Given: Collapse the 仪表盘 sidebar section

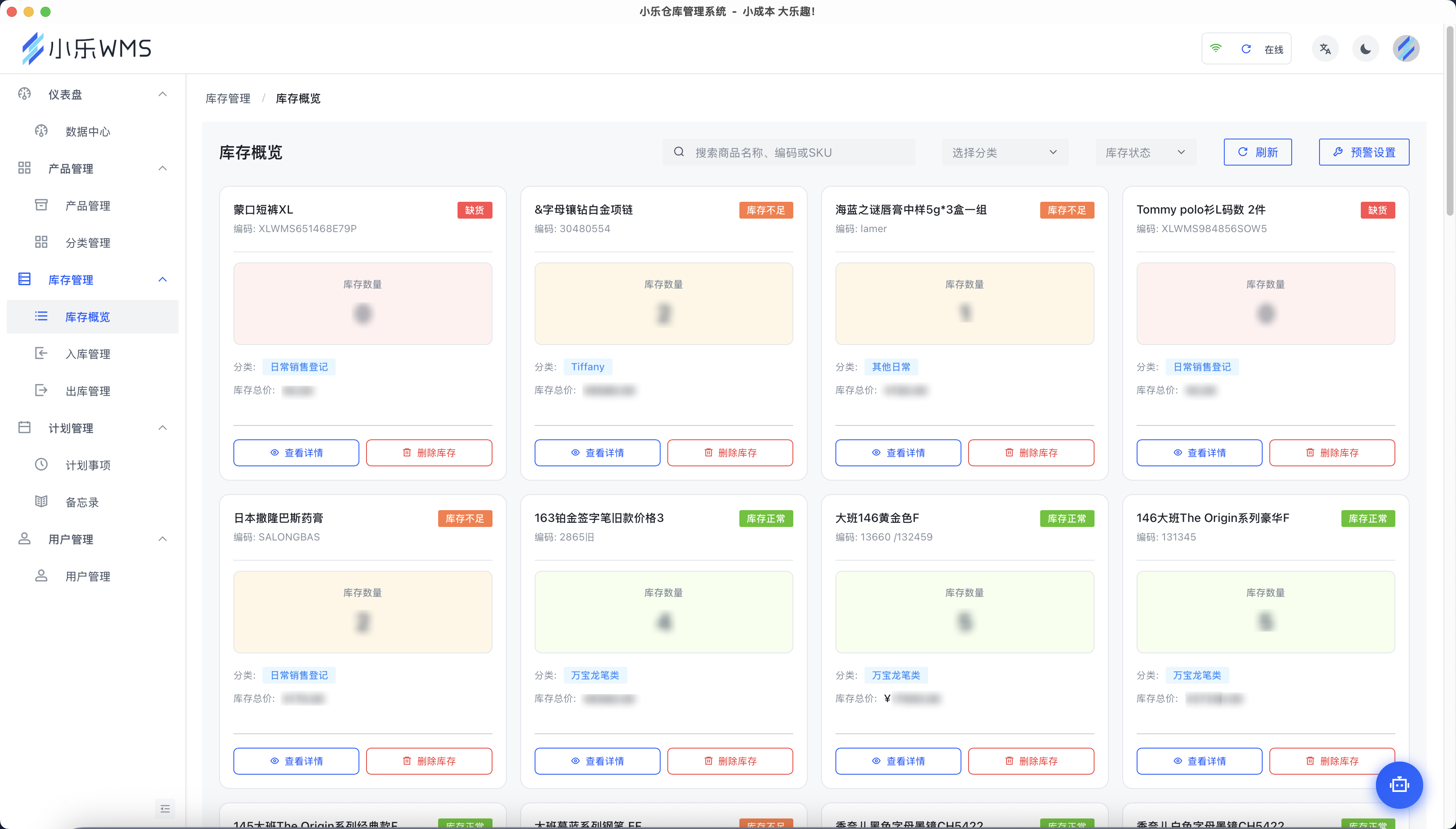Looking at the screenshot, I should pos(162,94).
